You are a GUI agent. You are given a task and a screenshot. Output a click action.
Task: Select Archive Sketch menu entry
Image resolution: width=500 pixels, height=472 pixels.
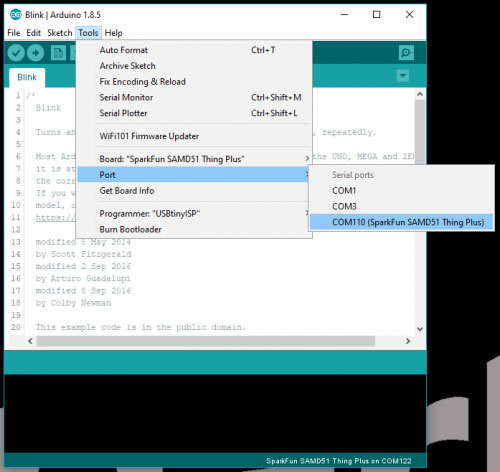point(194,66)
